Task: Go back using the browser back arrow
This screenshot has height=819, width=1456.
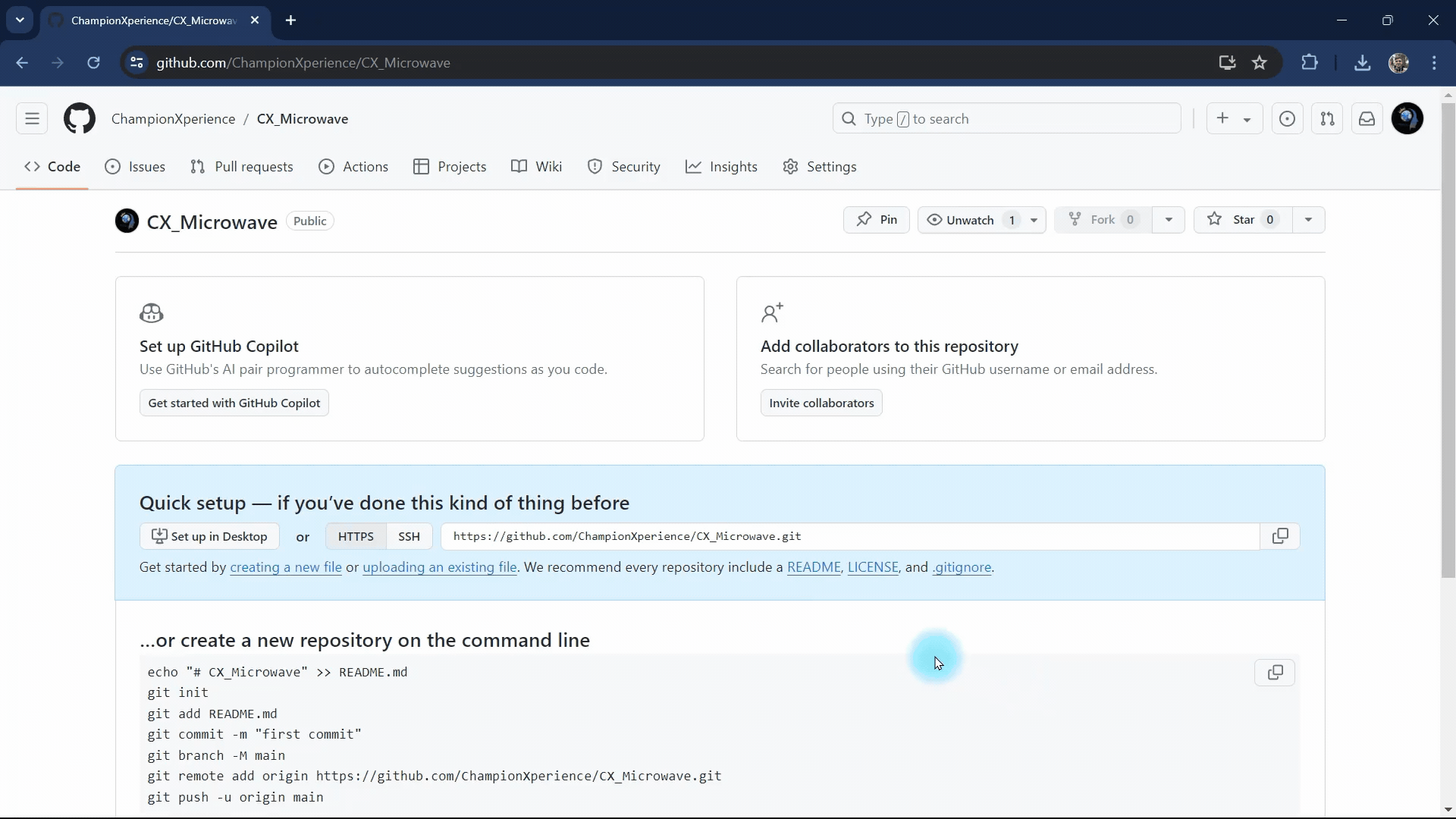Action: tap(22, 63)
